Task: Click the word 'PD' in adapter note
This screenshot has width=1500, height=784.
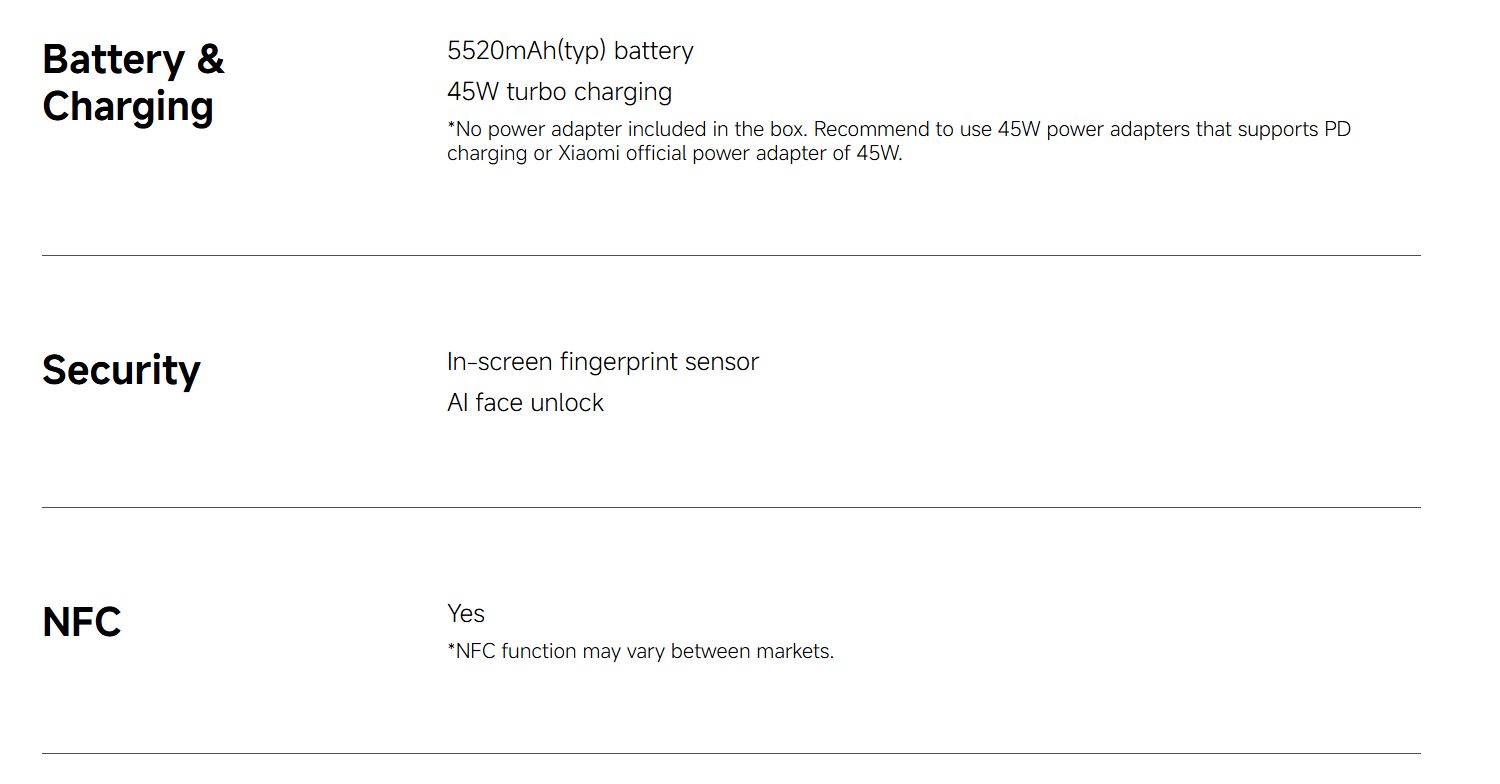Action: [x=1337, y=130]
